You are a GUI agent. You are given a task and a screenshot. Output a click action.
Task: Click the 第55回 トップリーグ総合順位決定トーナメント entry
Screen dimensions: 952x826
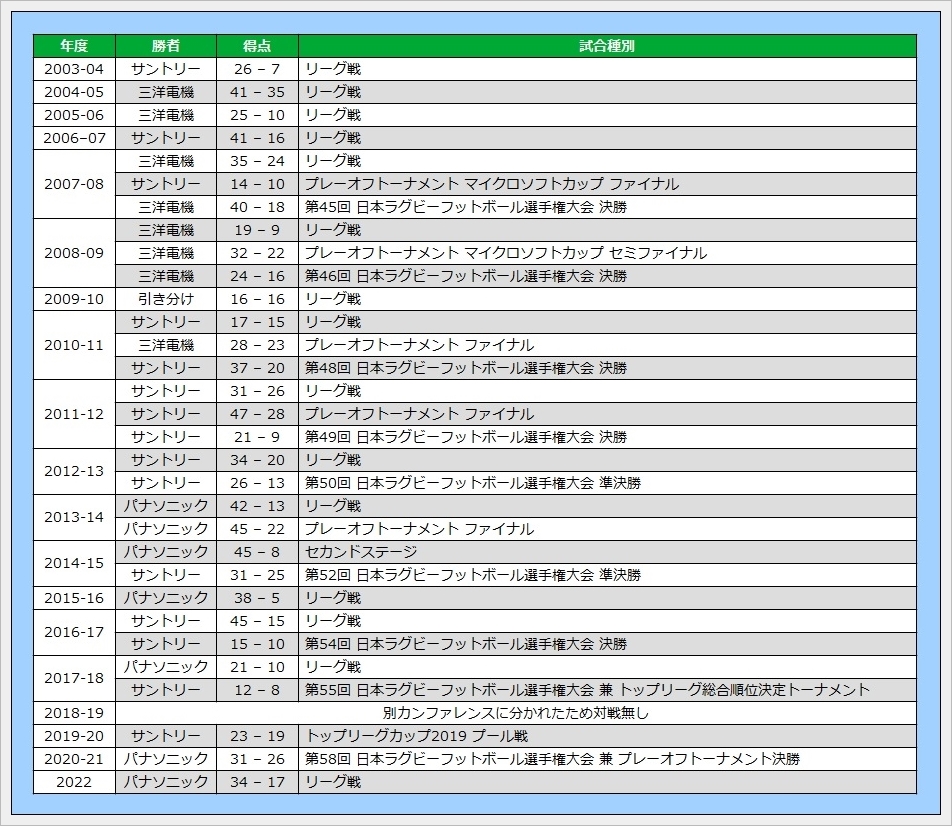[x=587, y=690]
